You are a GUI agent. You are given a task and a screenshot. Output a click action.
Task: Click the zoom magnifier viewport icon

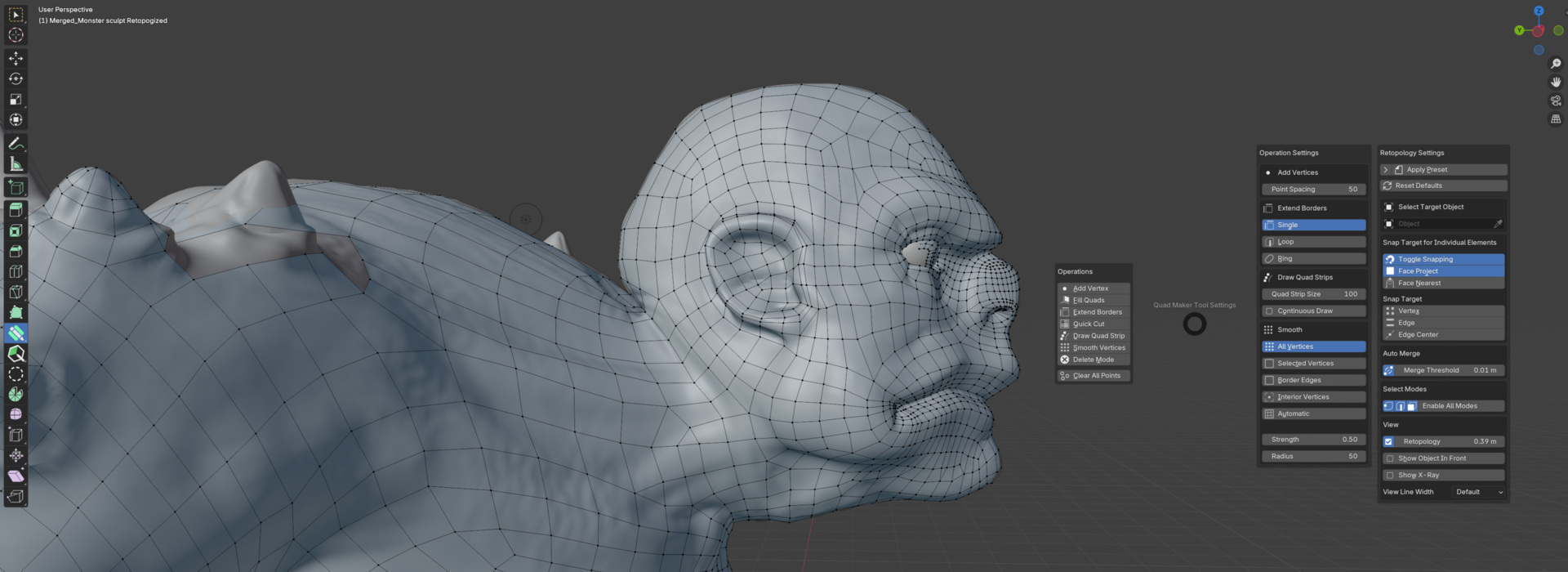[x=1556, y=64]
